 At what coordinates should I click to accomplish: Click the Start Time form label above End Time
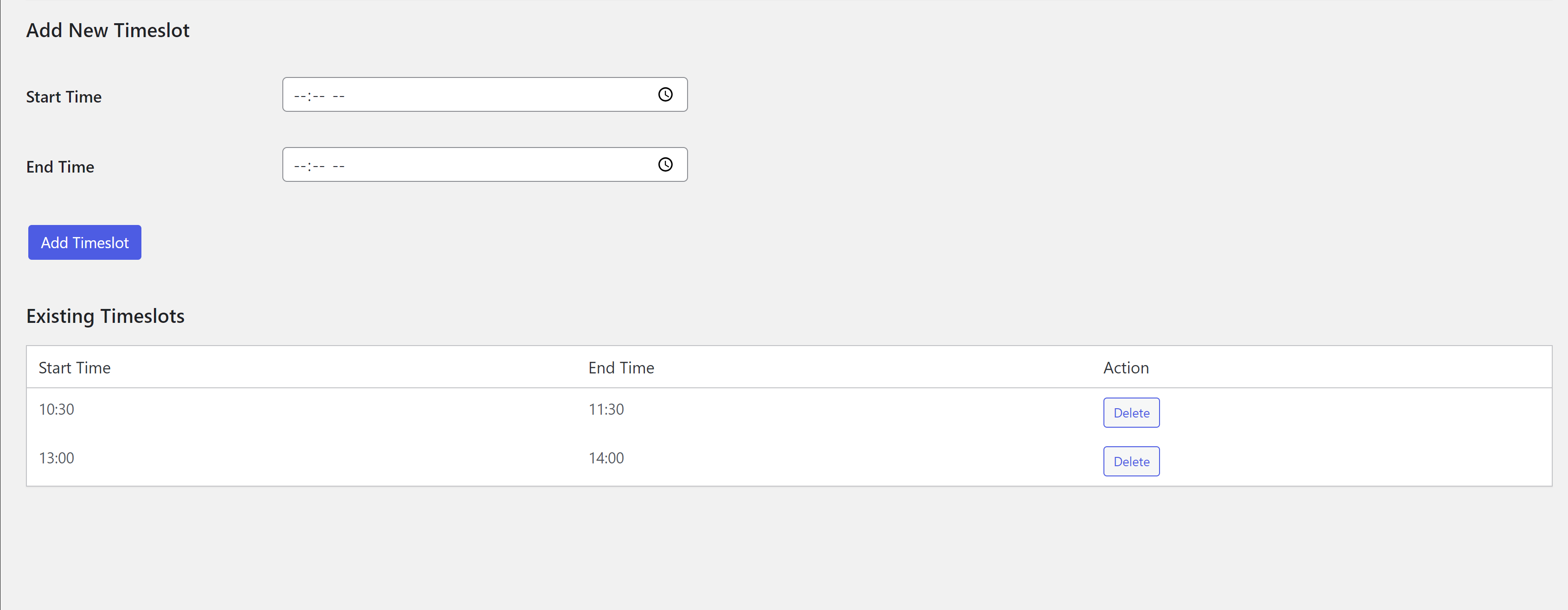tap(64, 97)
